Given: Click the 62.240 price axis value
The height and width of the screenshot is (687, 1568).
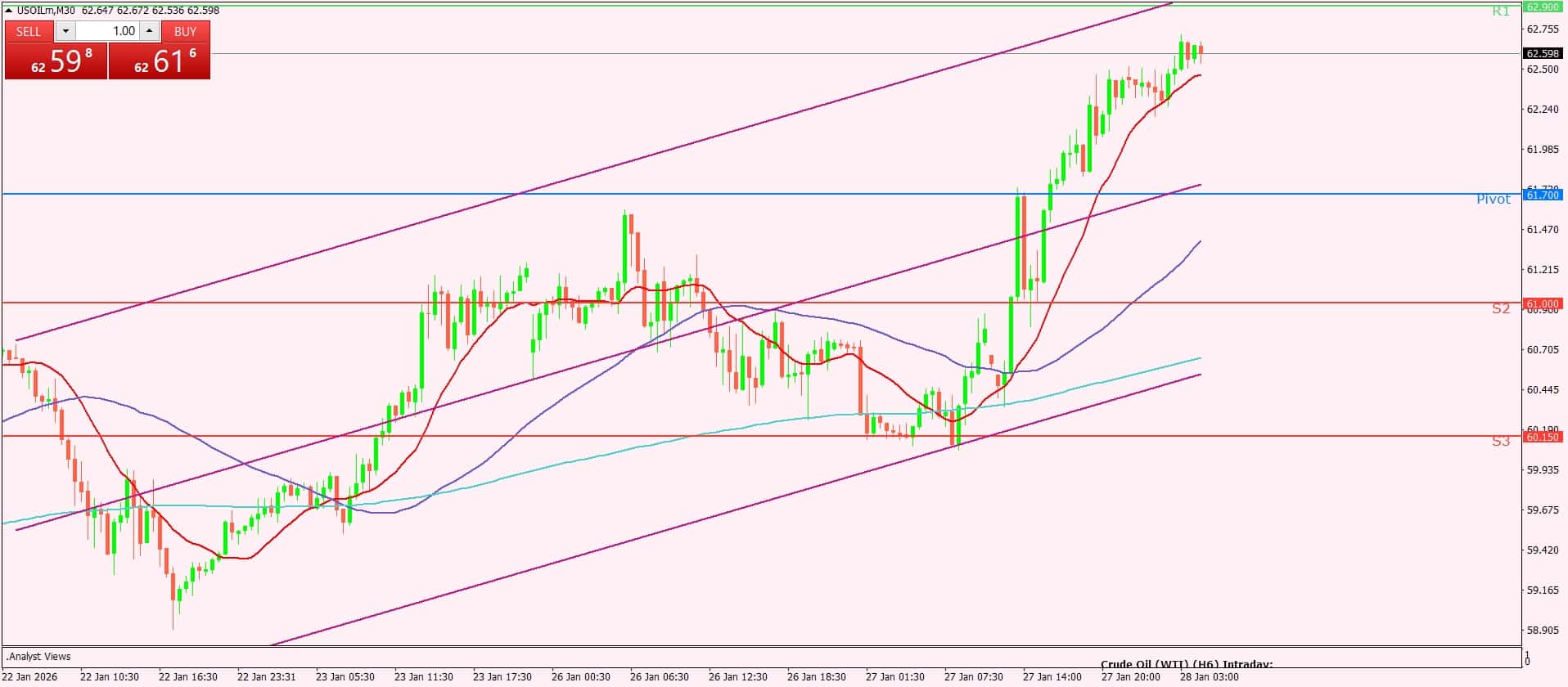Looking at the screenshot, I should 1543,110.
